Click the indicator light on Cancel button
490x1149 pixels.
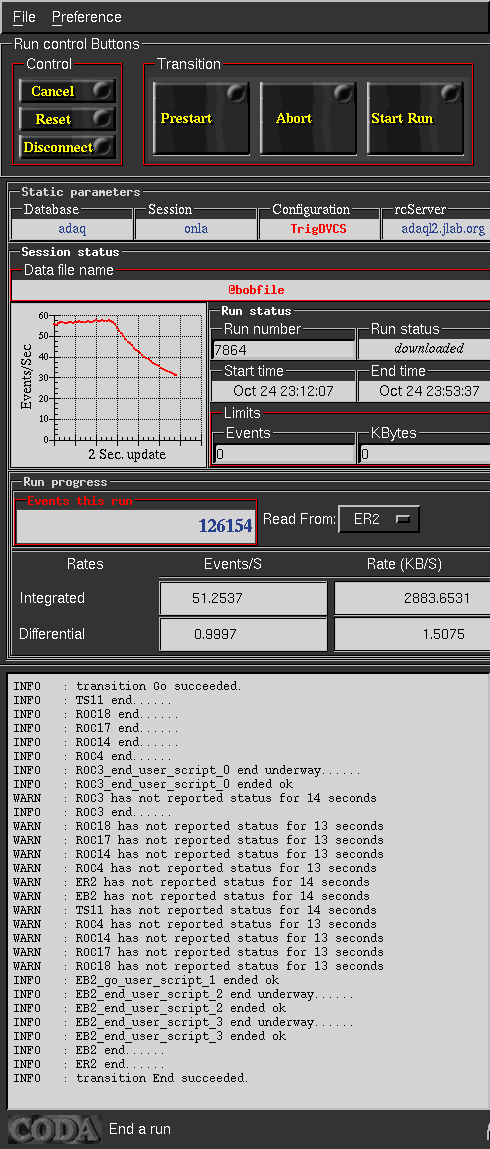coord(103,90)
